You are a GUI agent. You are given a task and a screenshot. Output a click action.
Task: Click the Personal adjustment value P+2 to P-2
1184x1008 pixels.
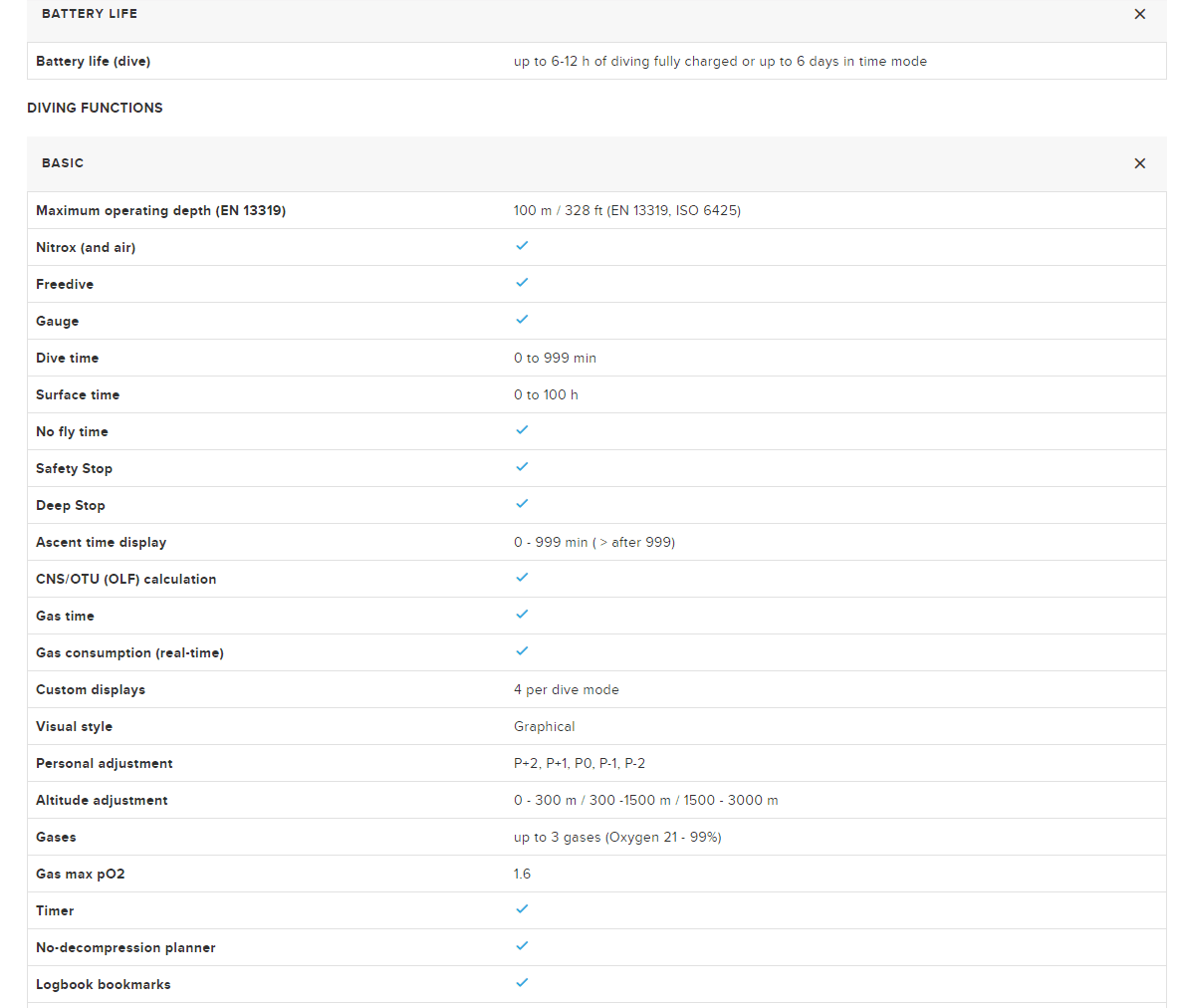(580, 764)
